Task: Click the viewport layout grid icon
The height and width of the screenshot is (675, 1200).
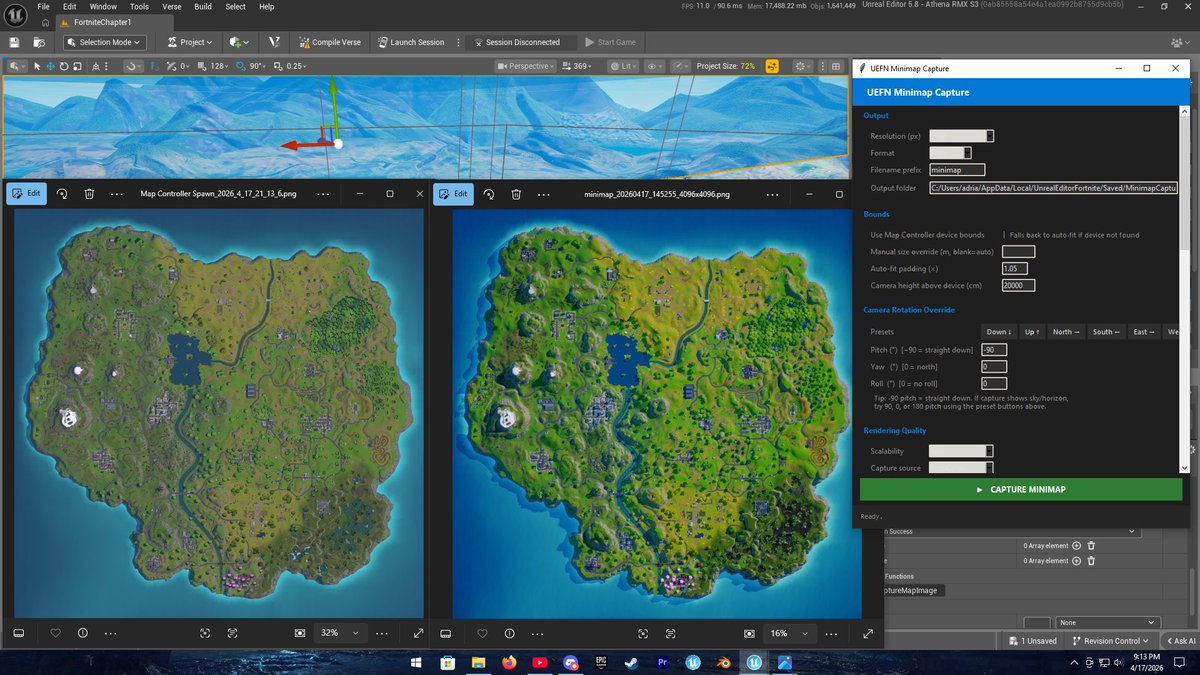Action: pos(835,66)
